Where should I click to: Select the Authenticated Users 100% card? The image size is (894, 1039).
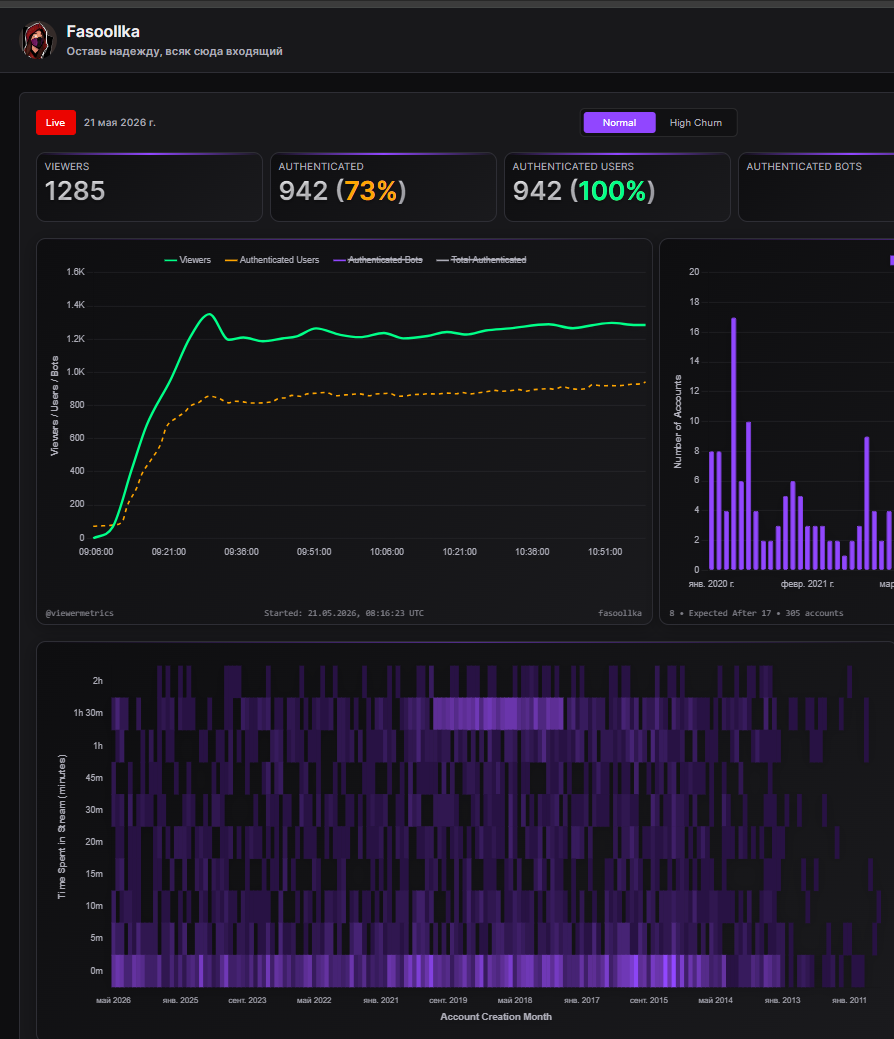tap(617, 187)
